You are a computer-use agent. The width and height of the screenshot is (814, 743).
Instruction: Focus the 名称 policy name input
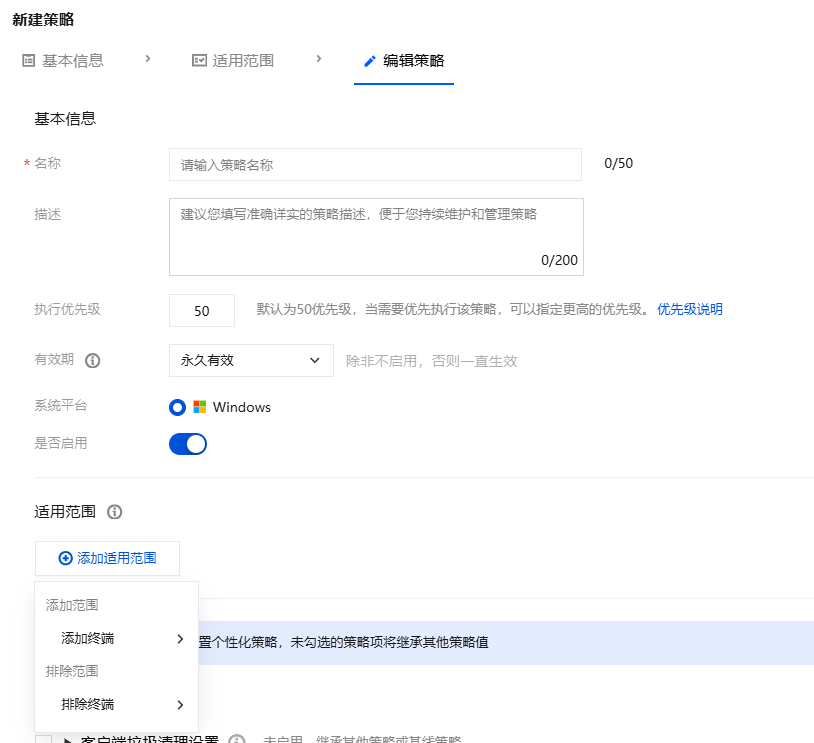[x=375, y=165]
